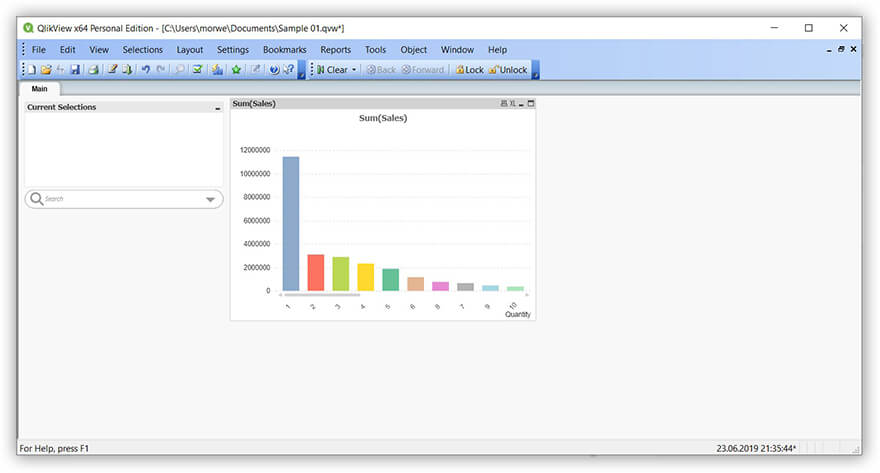Open the Help menu
This screenshot has height=473, width=880.
pos(497,49)
